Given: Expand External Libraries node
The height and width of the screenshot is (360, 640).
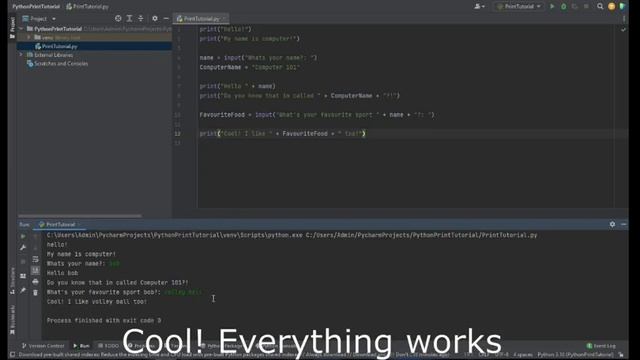Looking at the screenshot, I should click(x=21, y=55).
